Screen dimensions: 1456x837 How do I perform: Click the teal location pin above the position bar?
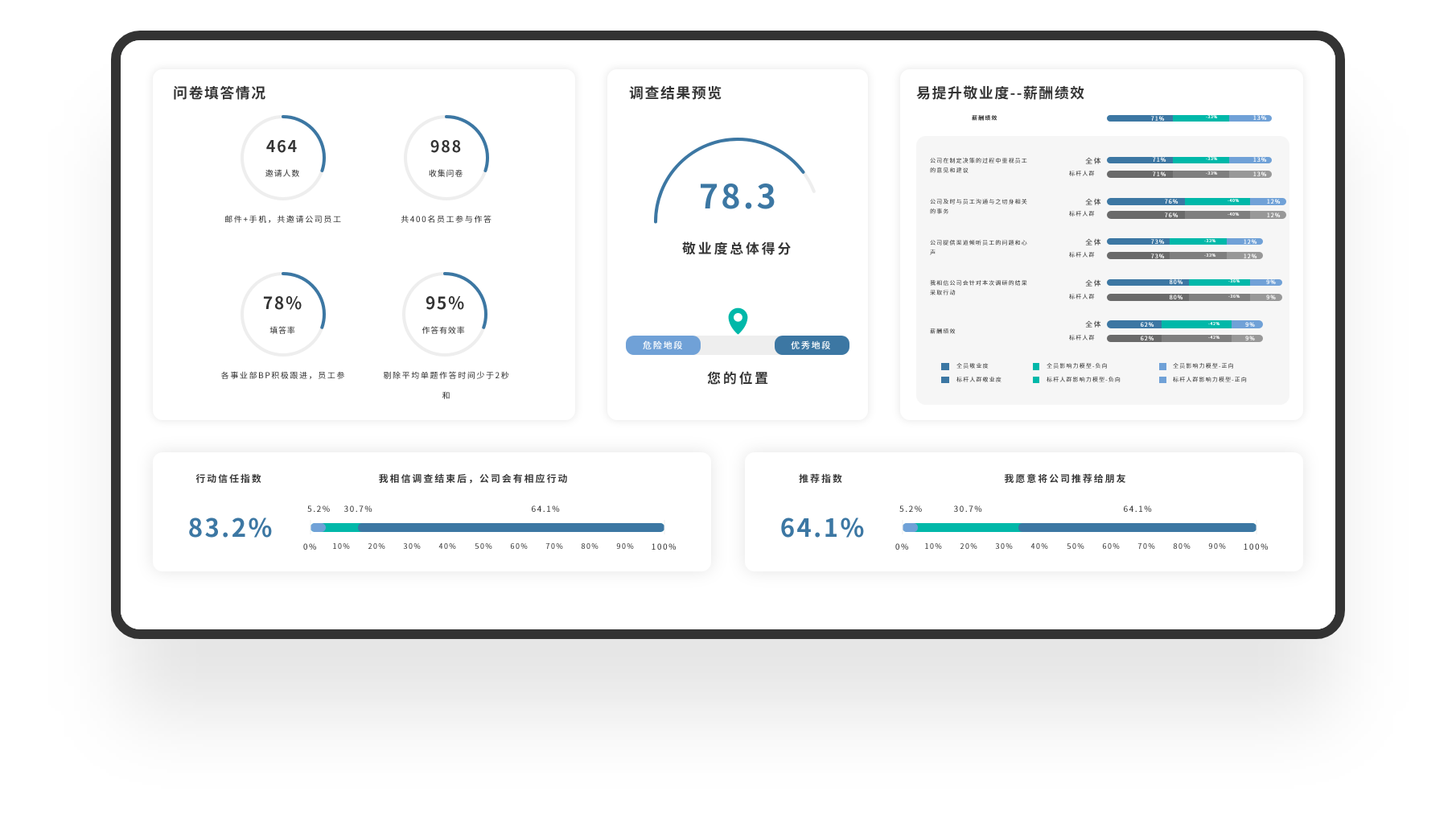click(x=738, y=320)
